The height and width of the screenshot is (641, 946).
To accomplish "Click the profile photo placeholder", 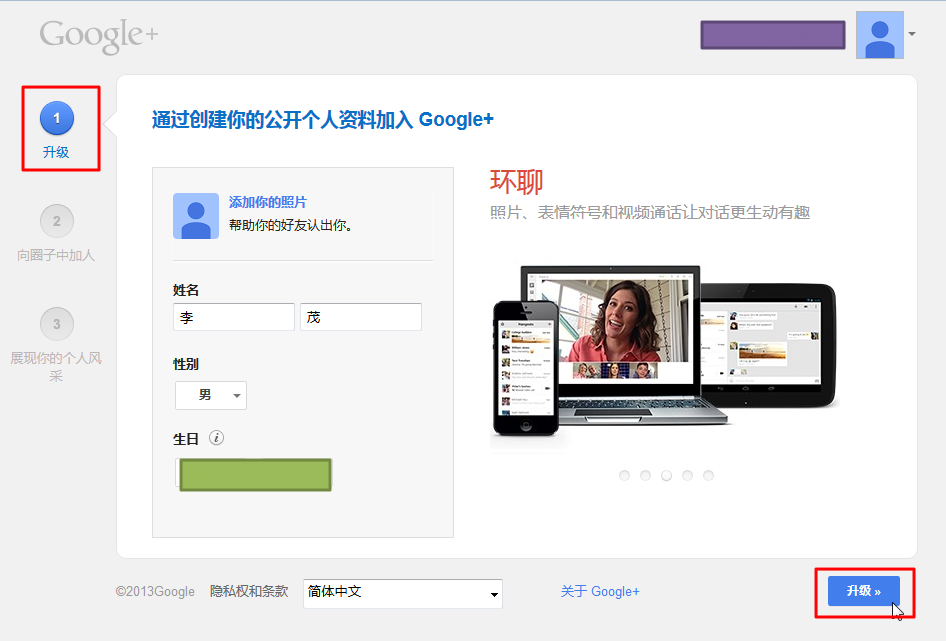I will 196,216.
